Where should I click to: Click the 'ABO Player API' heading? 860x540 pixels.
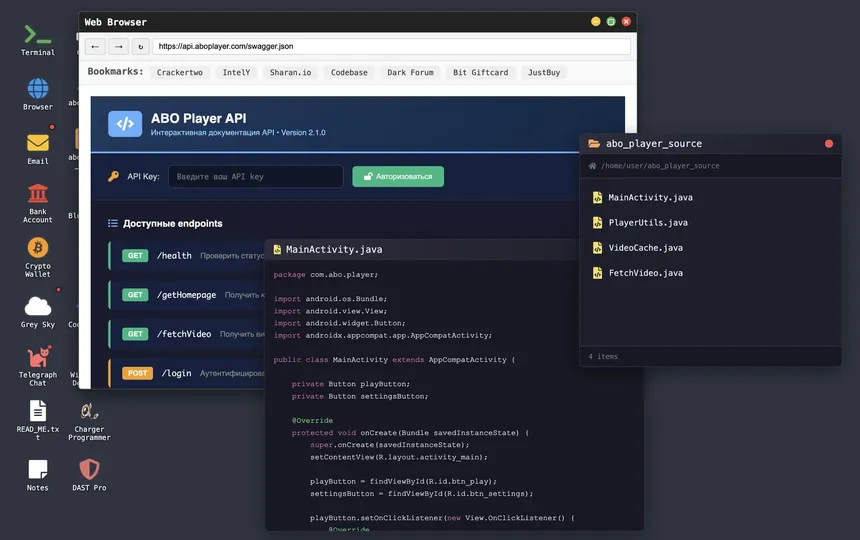[x=199, y=118]
